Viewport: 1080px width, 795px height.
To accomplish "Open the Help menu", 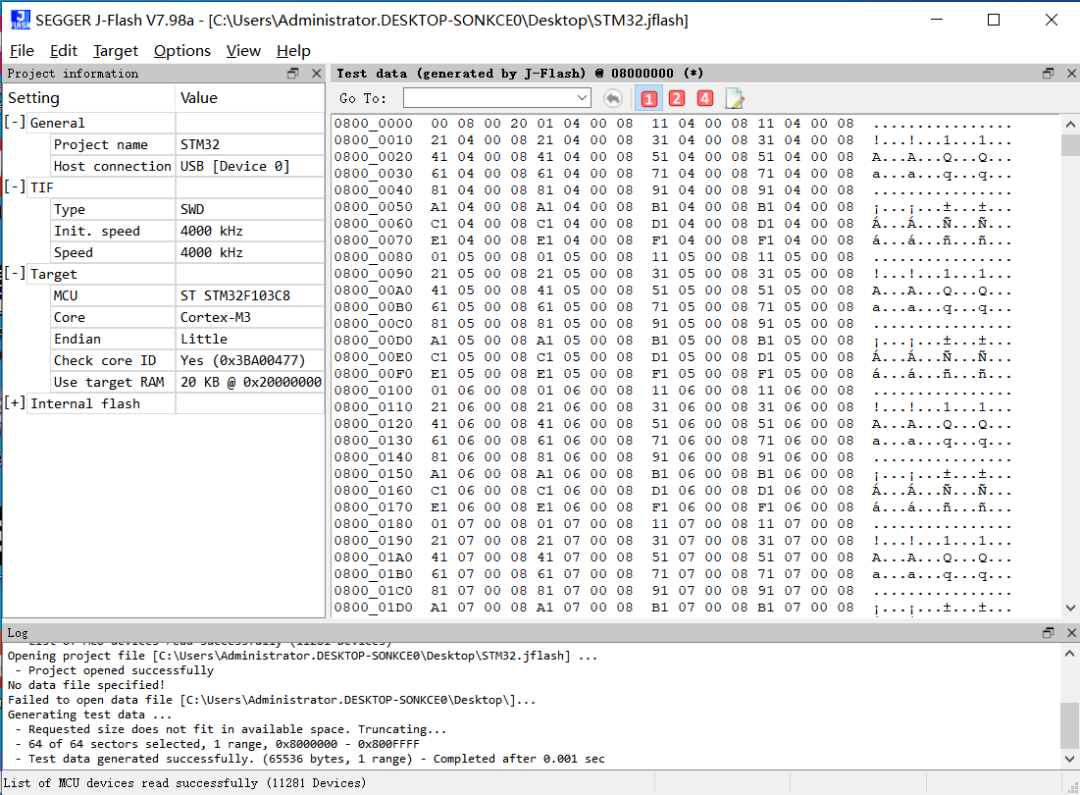I will [293, 51].
